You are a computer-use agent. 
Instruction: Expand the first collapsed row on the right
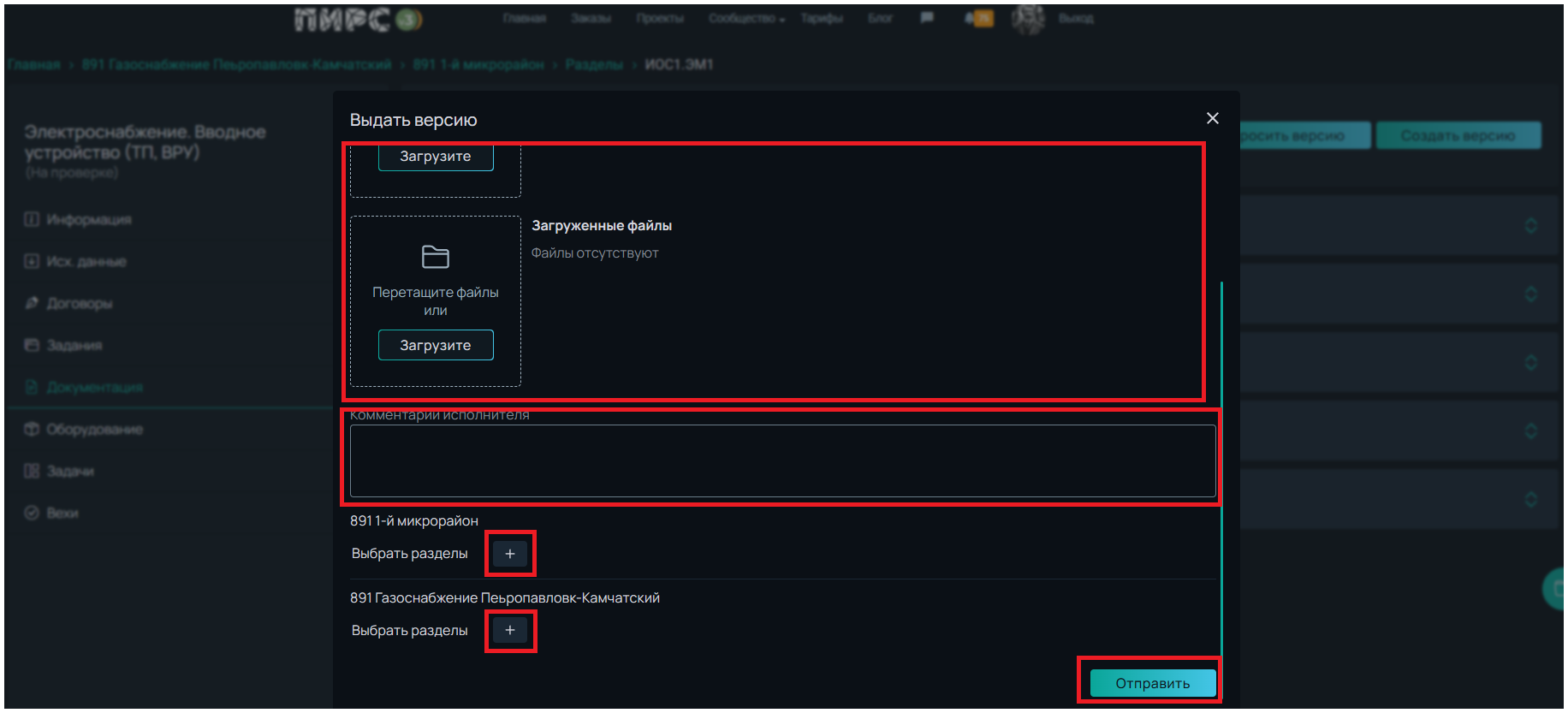coord(1530,225)
